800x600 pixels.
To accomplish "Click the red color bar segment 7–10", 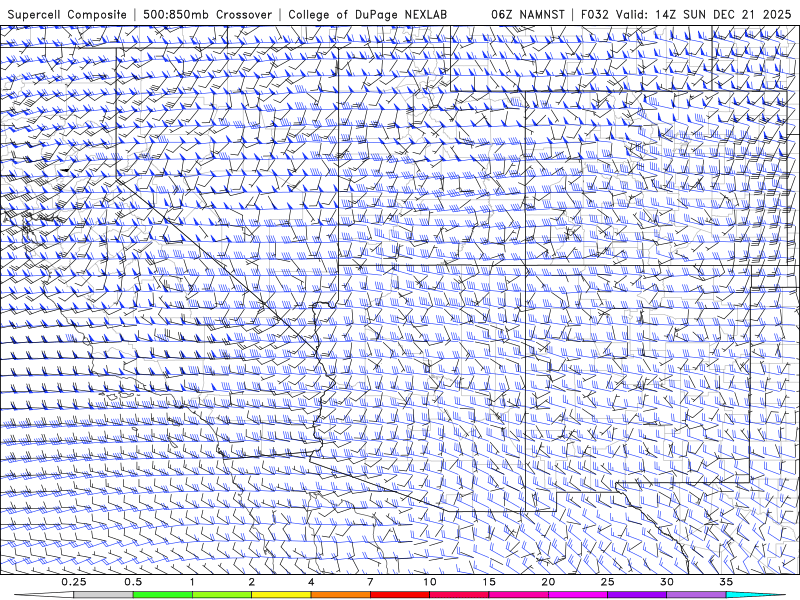I will 400,595.
